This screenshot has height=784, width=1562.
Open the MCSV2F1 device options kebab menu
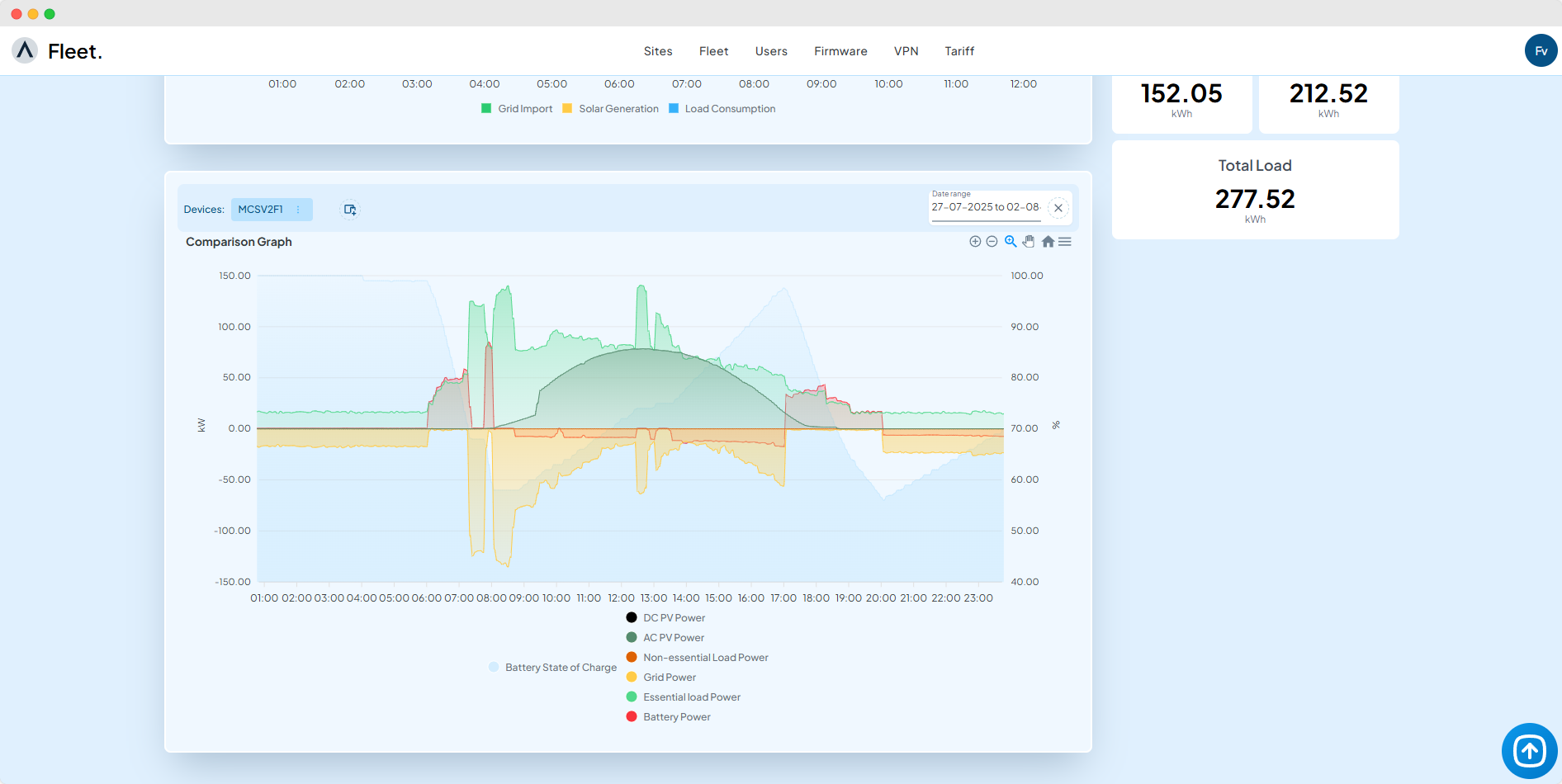299,209
